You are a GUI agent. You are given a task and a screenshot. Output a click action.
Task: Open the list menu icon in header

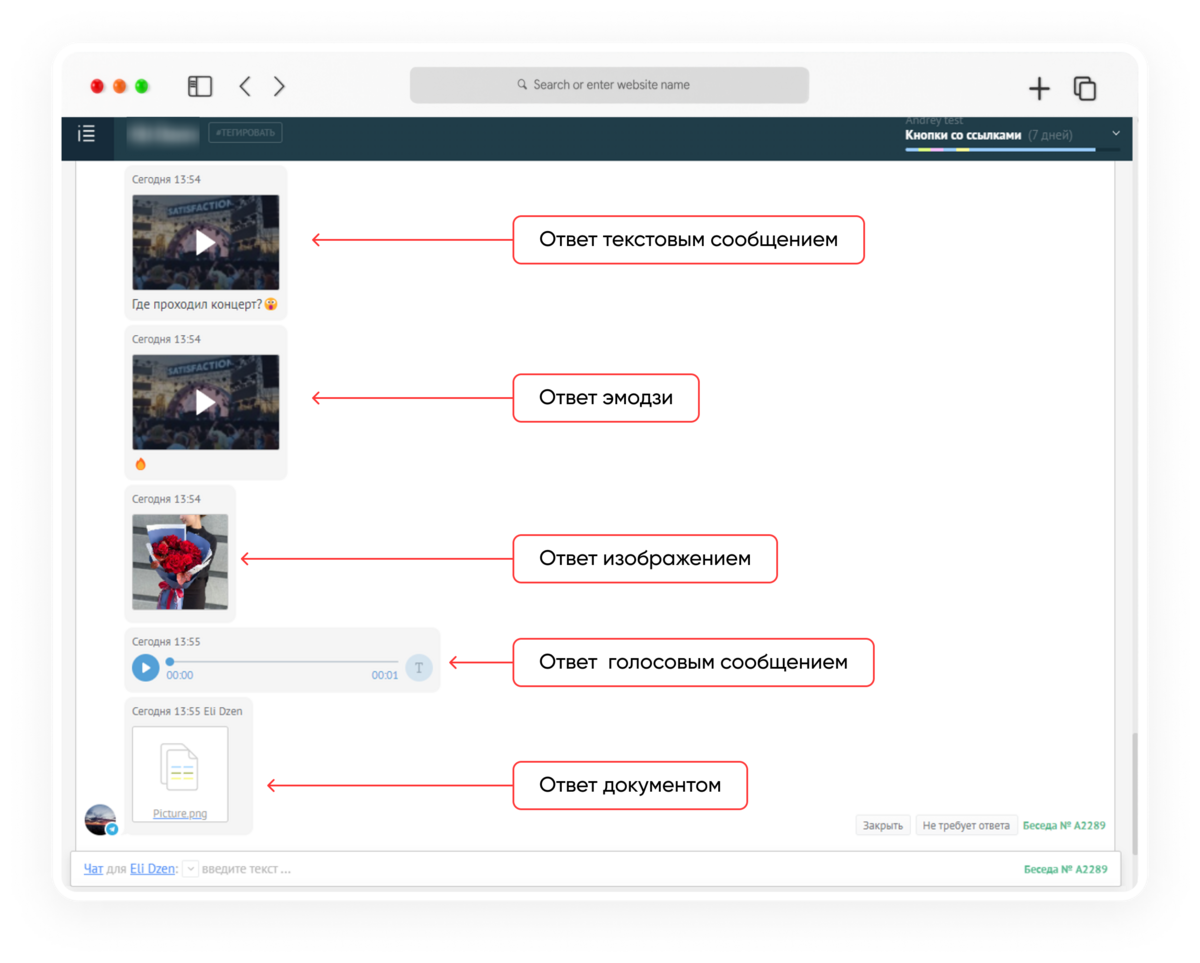point(87,134)
